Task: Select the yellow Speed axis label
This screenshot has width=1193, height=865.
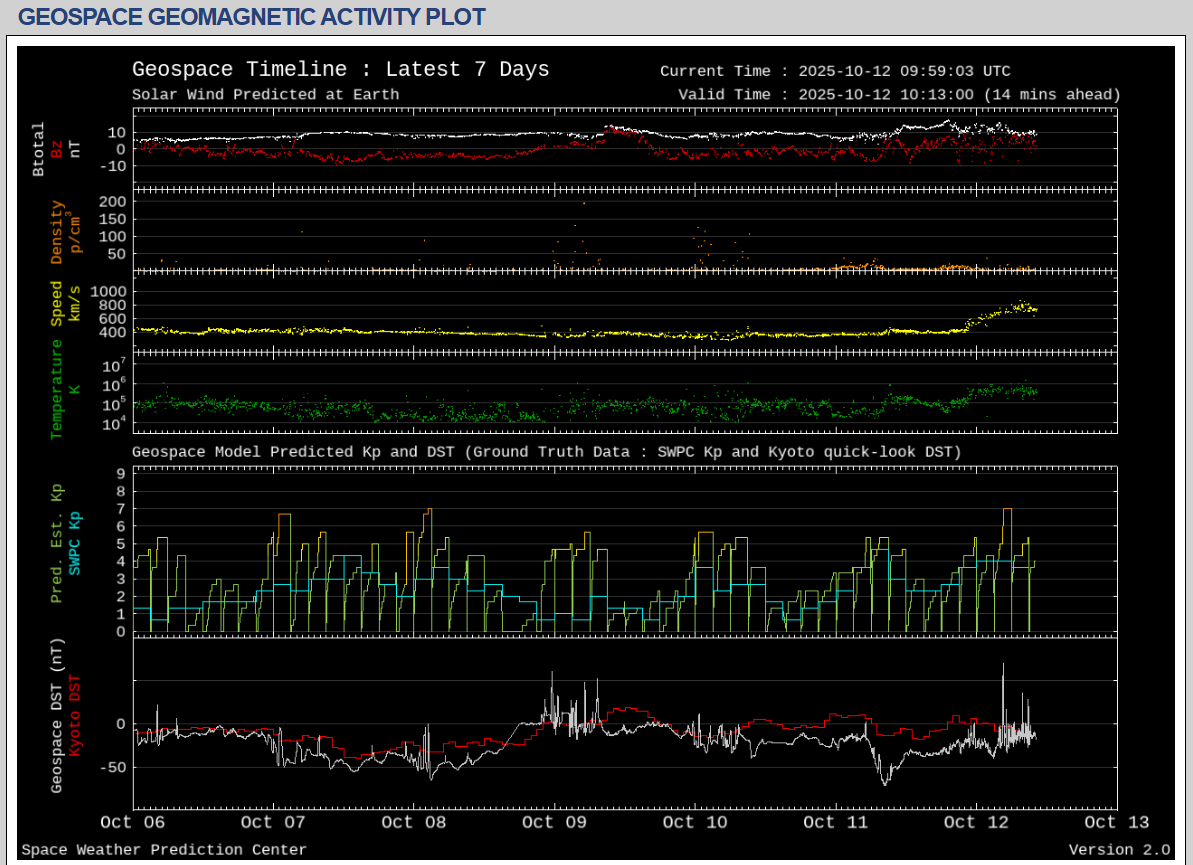Action: pyautogui.click(x=57, y=303)
